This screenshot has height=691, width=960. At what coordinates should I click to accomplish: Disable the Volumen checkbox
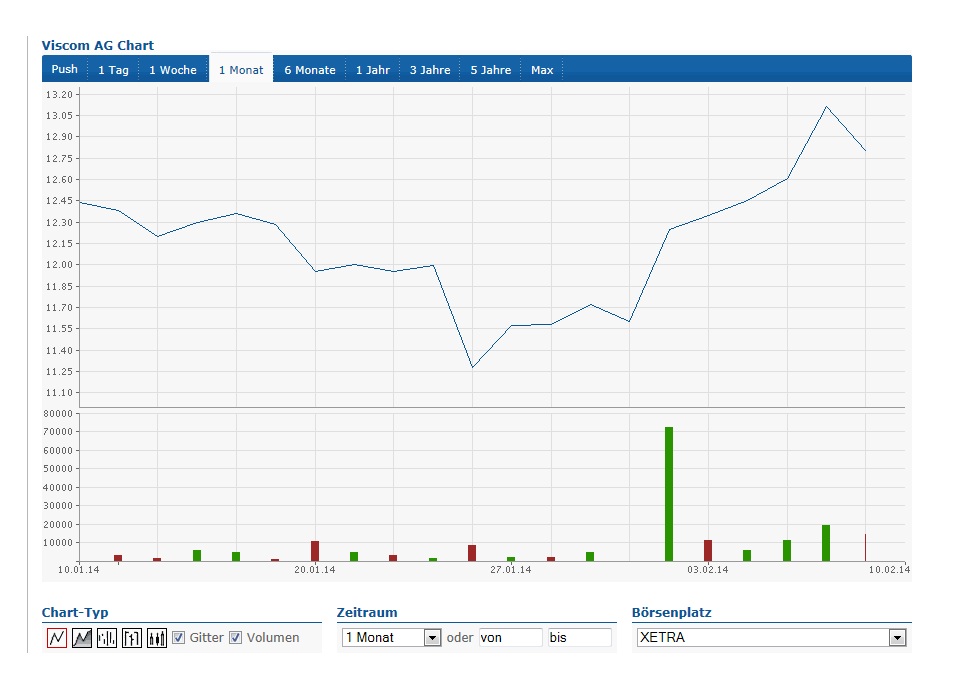pyautogui.click(x=236, y=638)
